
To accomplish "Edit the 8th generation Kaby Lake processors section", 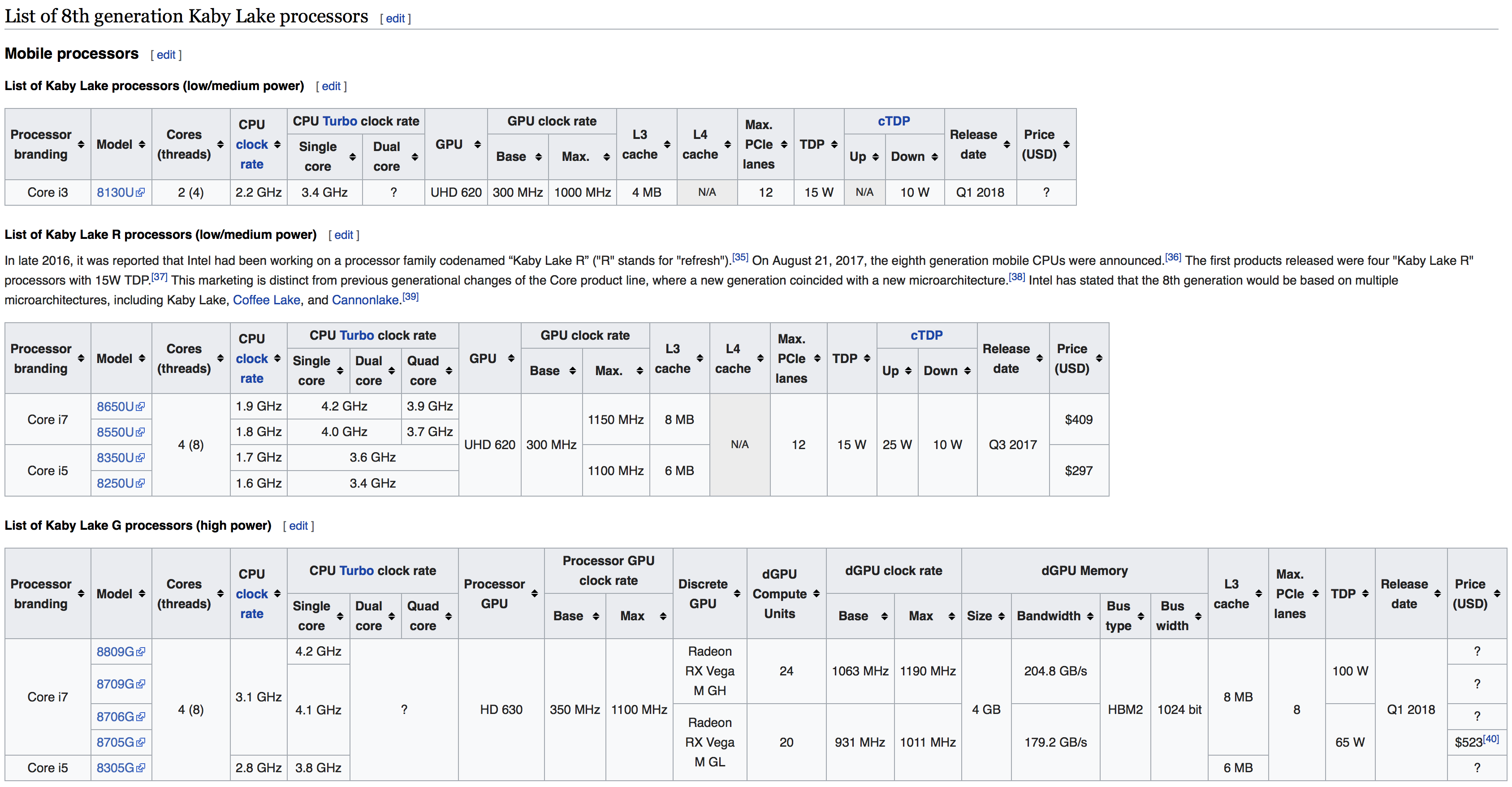I will pyautogui.click(x=395, y=18).
